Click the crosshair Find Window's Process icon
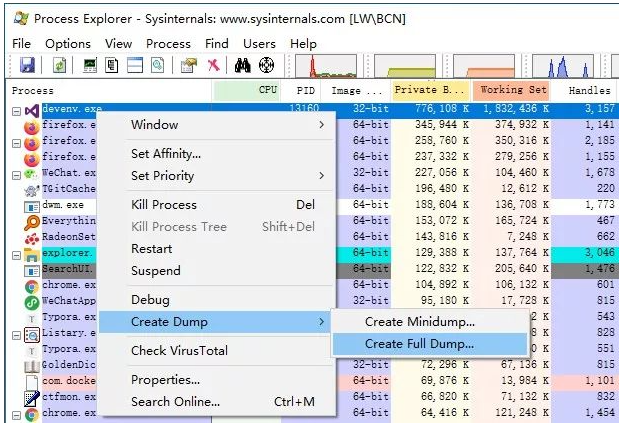The image size is (623, 426). [x=266, y=65]
